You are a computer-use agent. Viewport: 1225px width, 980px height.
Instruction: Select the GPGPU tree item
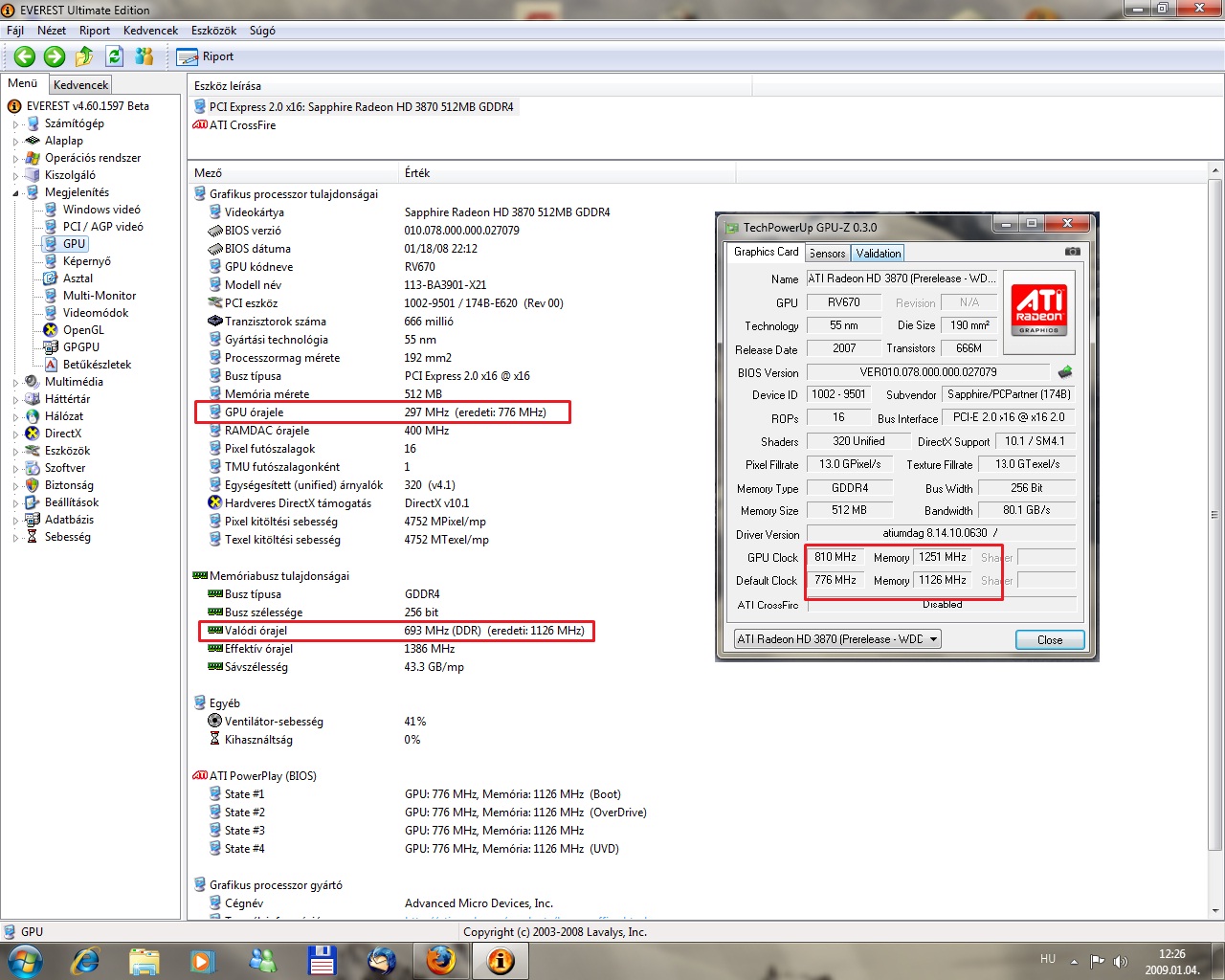coord(81,347)
